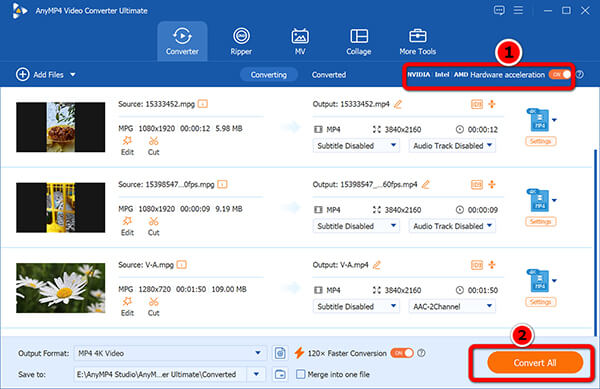Image resolution: width=600 pixels, height=389 pixels.
Task: Click info icon next to V-A.mpg source
Action: click(x=182, y=265)
